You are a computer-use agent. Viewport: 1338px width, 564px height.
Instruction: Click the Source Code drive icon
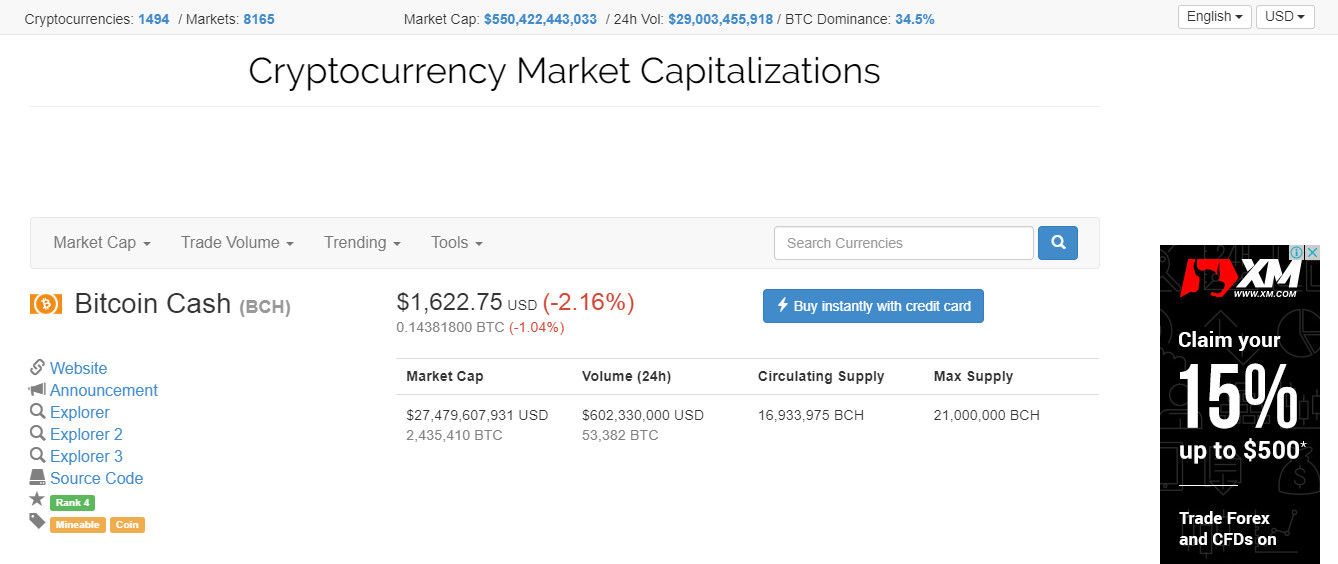pos(37,477)
